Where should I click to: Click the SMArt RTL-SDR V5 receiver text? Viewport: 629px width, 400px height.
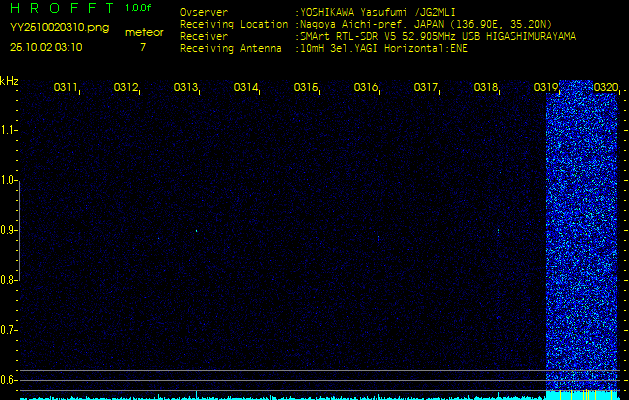click(438, 37)
